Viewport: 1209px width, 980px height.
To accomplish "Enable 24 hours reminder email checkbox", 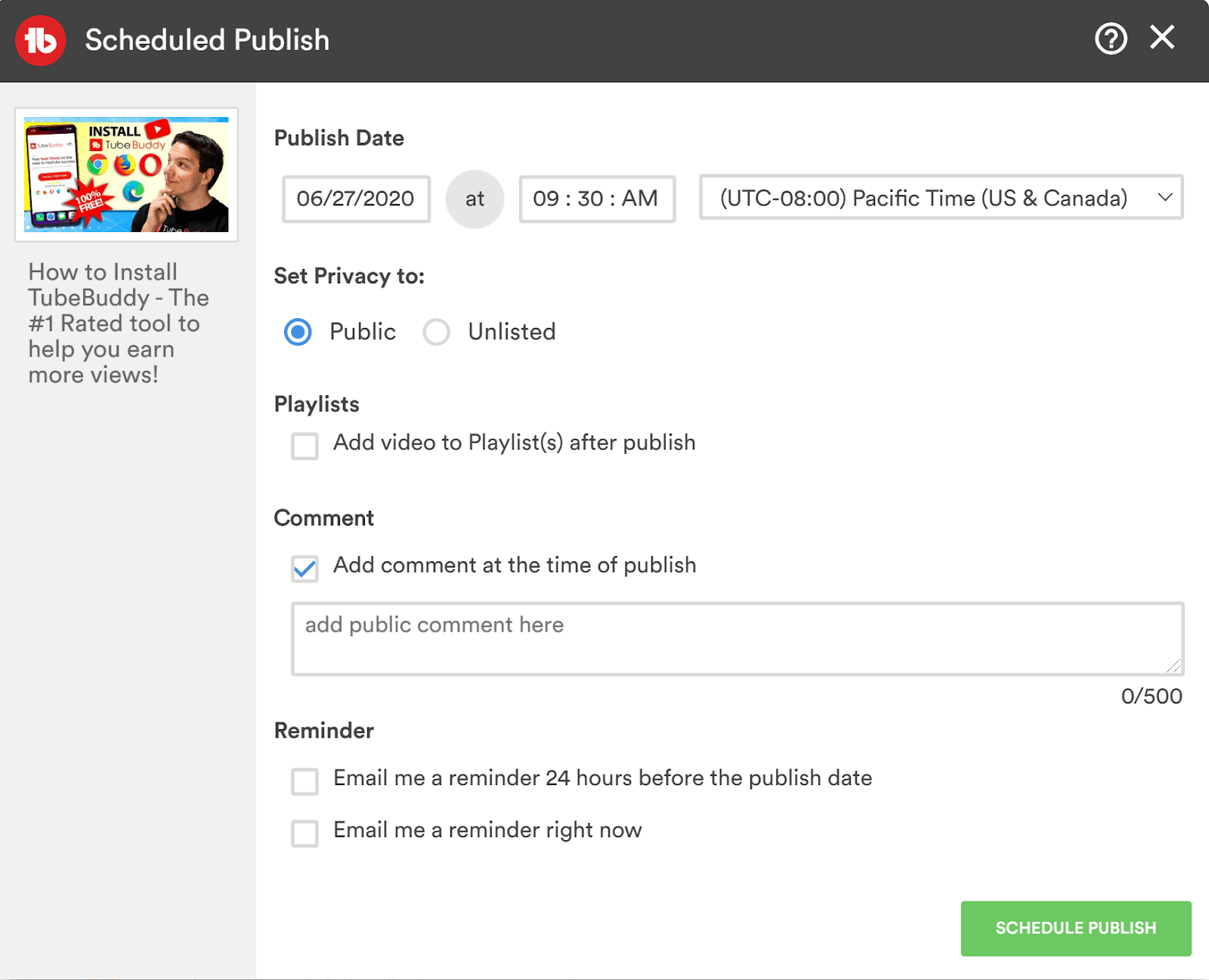I will coord(305,781).
